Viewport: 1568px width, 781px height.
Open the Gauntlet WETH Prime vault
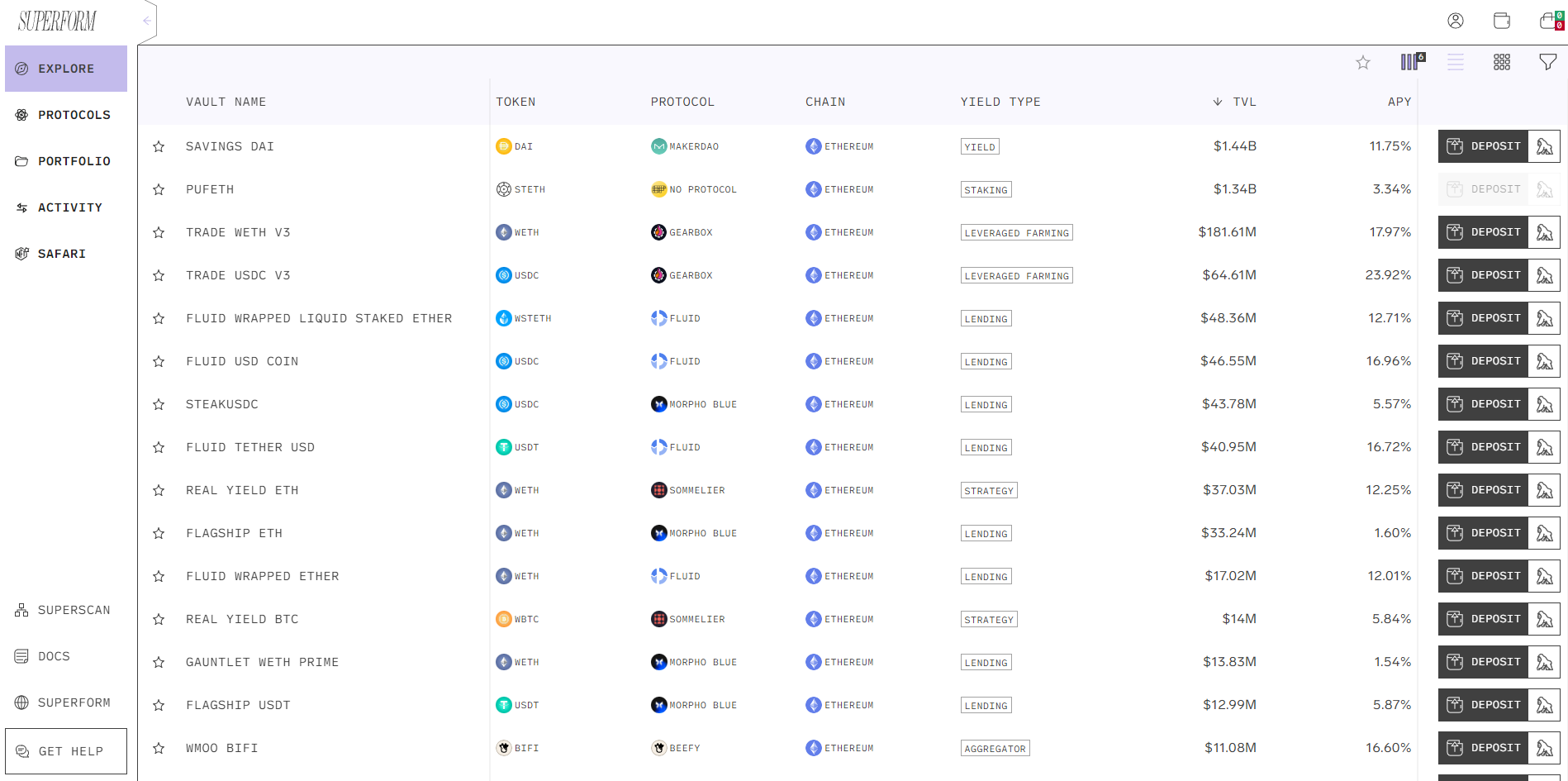tap(262, 662)
